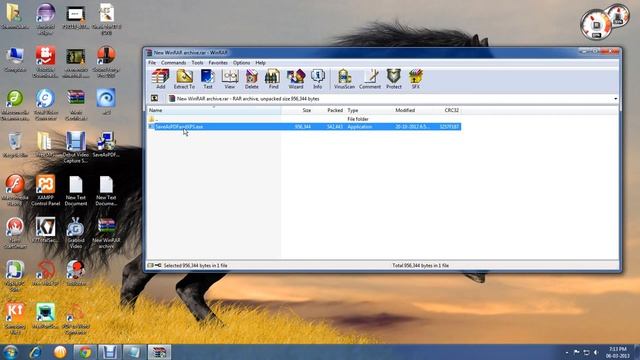This screenshot has width=640, height=360.
Task: Click the Windows Start button
Action: 10,352
